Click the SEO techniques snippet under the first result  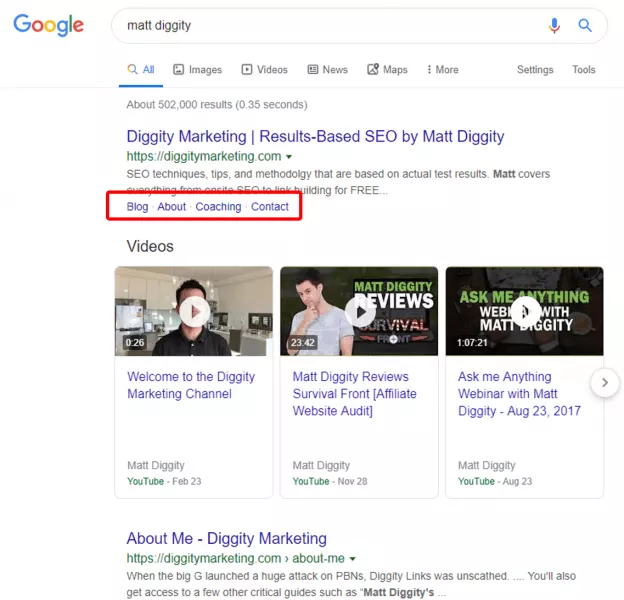338,182
